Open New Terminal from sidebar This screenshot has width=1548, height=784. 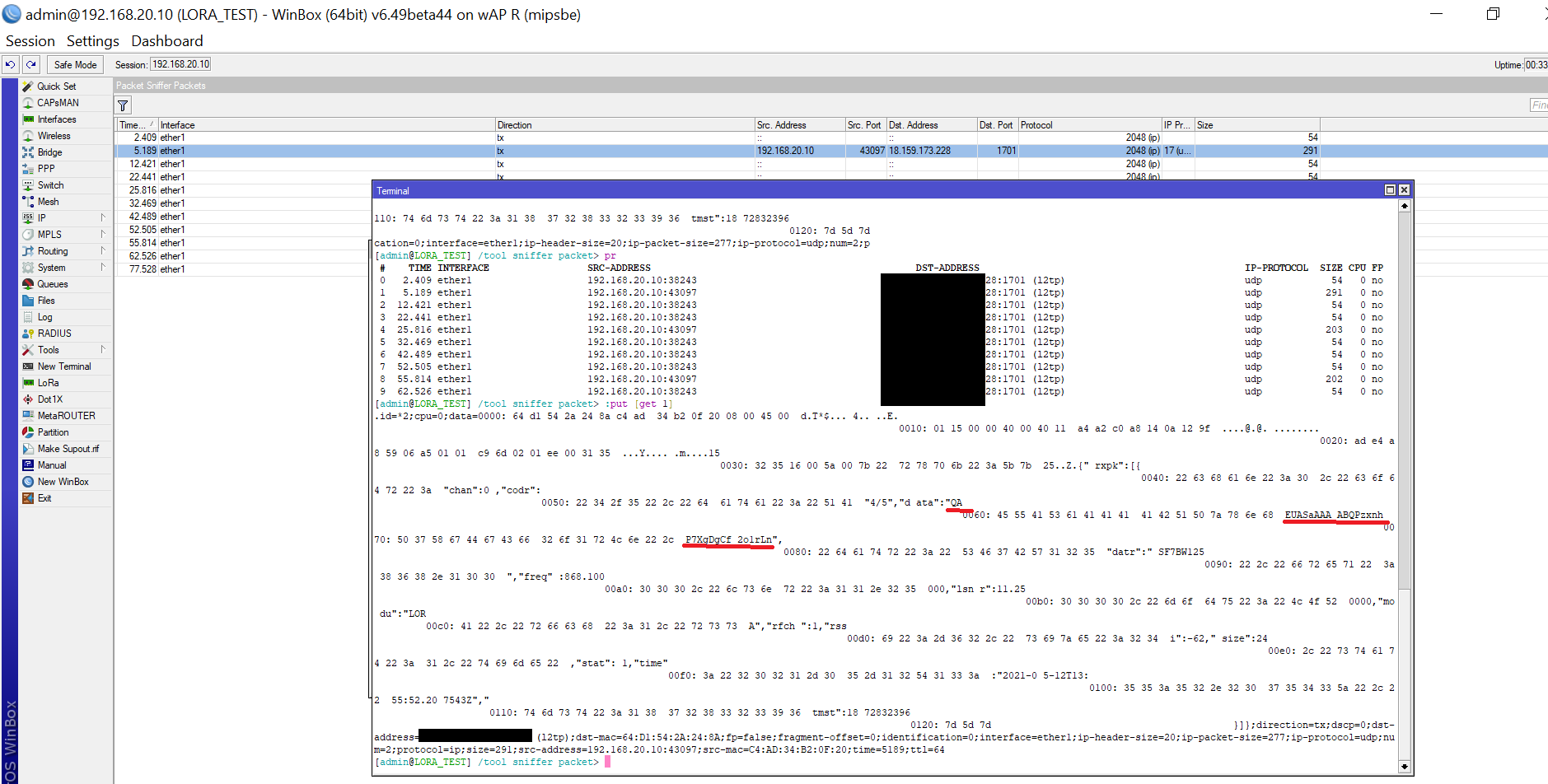(x=64, y=366)
